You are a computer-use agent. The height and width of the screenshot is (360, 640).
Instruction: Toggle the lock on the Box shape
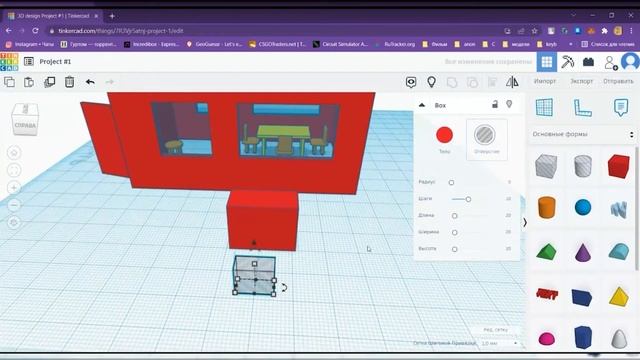tap(495, 104)
